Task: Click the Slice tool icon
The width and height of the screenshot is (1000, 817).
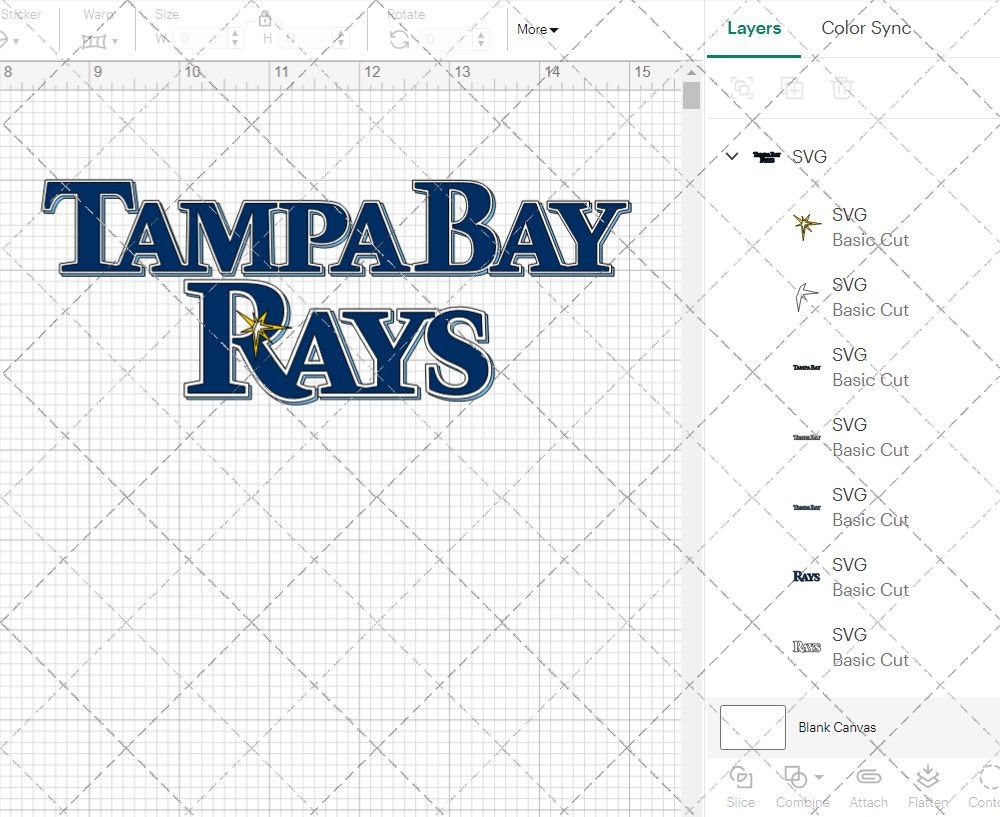Action: 740,777
